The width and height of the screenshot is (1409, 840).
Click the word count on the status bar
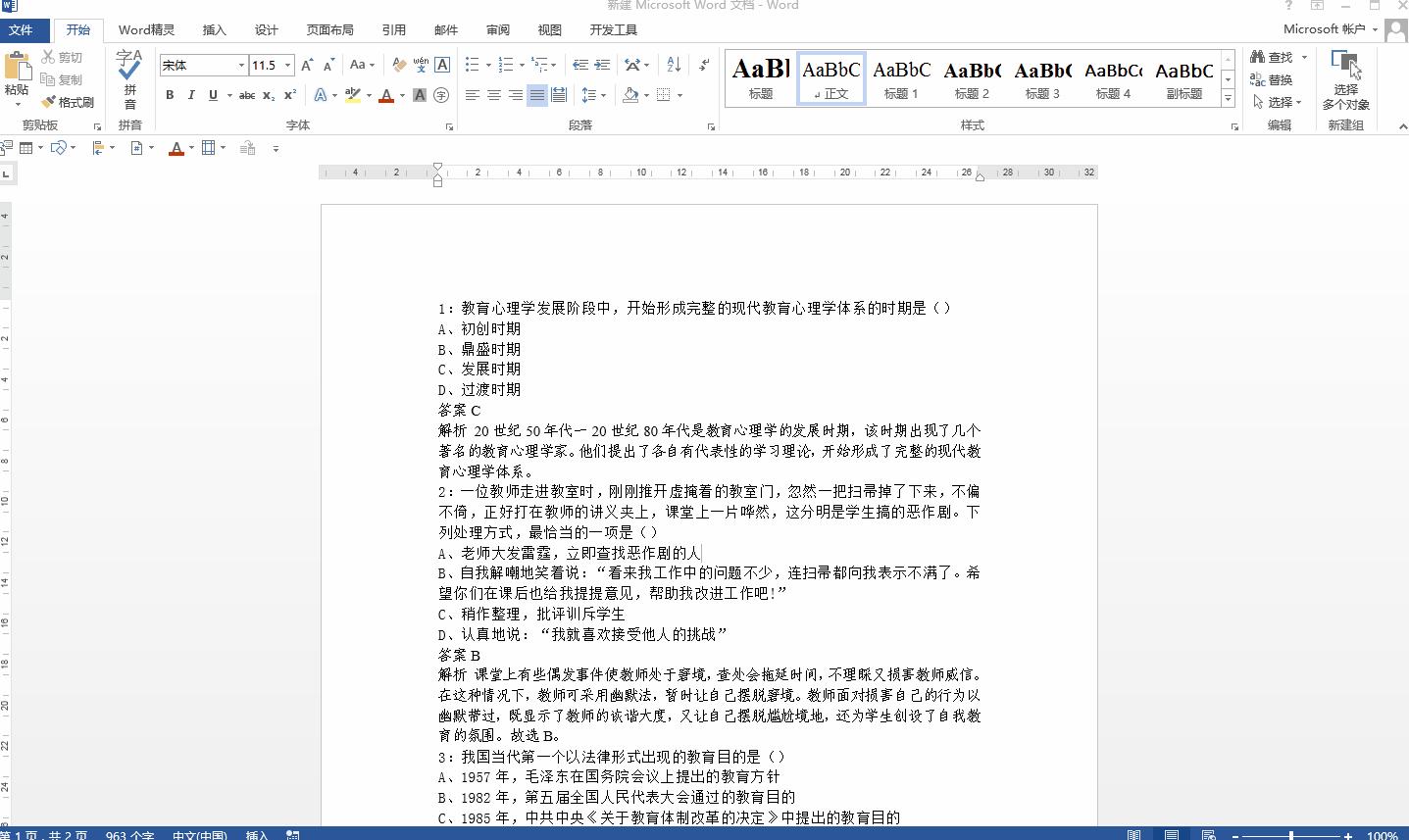point(129,835)
